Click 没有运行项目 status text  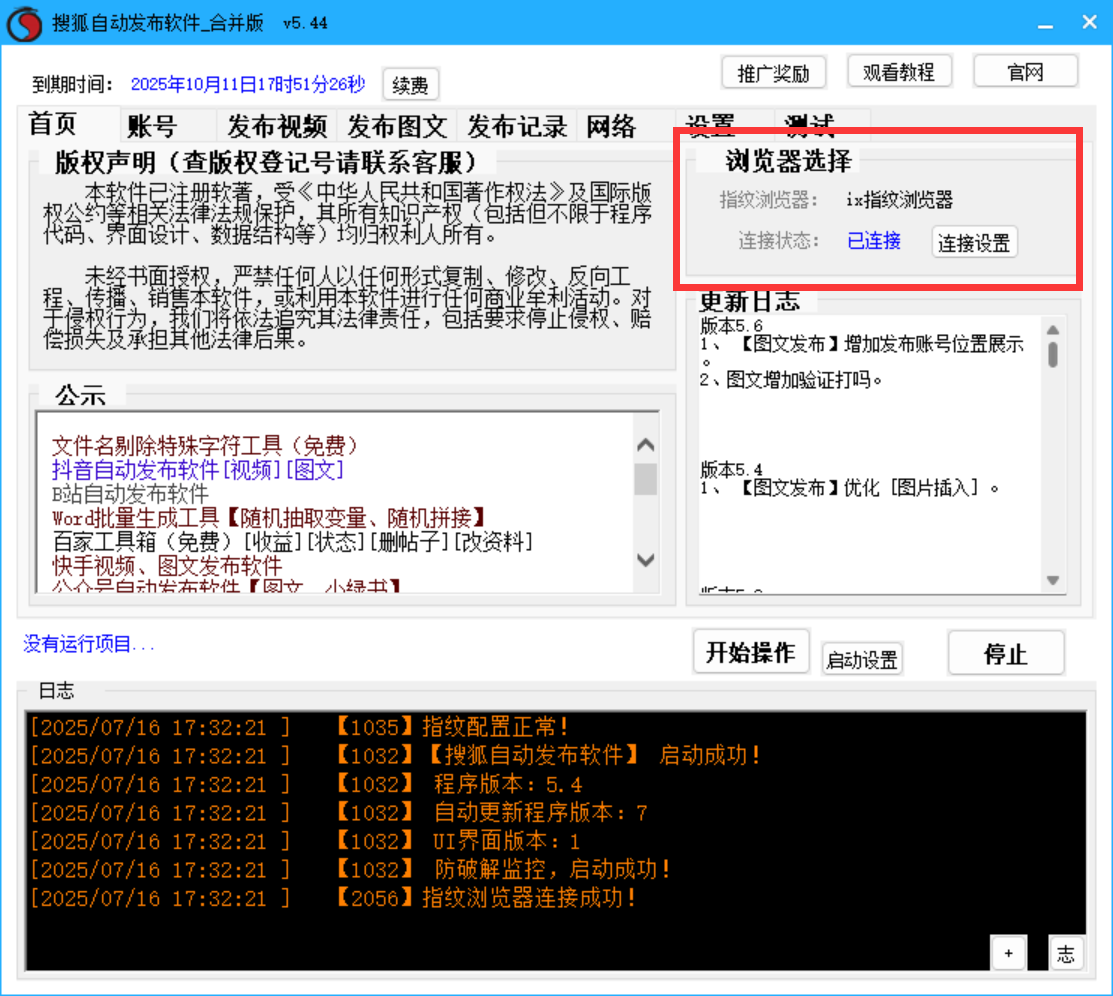tap(89, 645)
